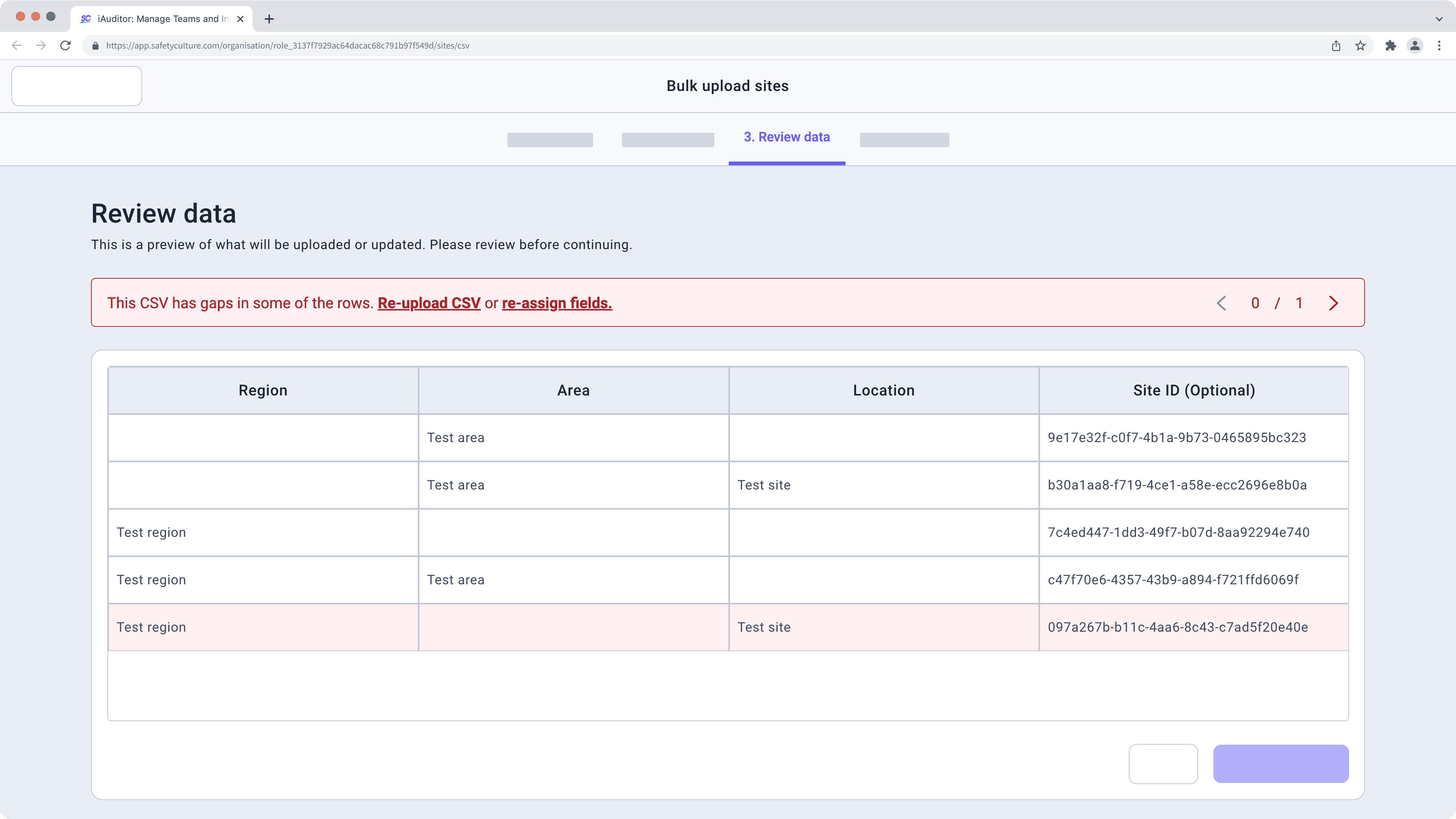This screenshot has width=1456, height=819.
Task: Open the site security info padlock
Action: tap(96, 46)
